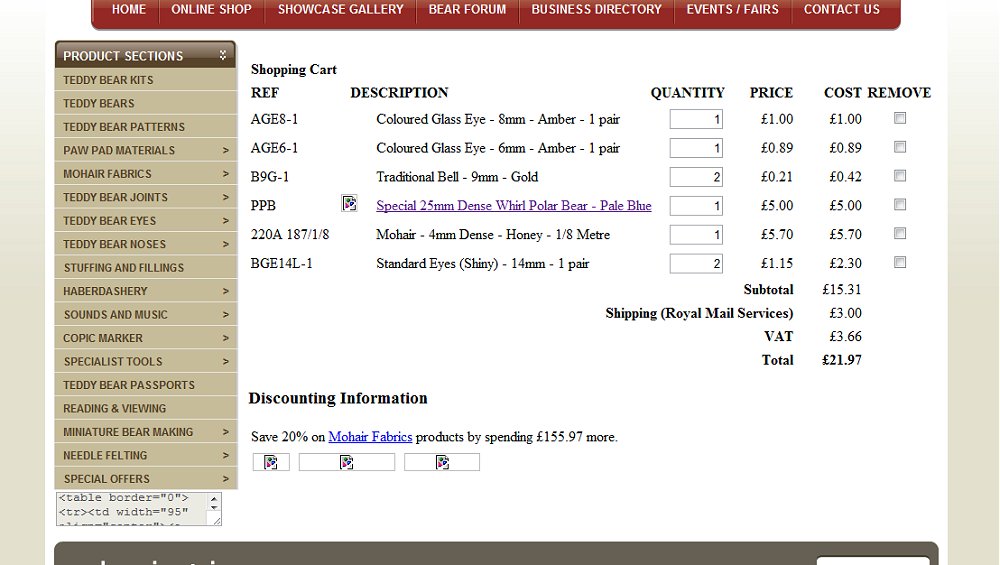Select Teddy Bear Kits in the sidebar
The width and height of the screenshot is (1000, 565).
pyautogui.click(x=108, y=80)
